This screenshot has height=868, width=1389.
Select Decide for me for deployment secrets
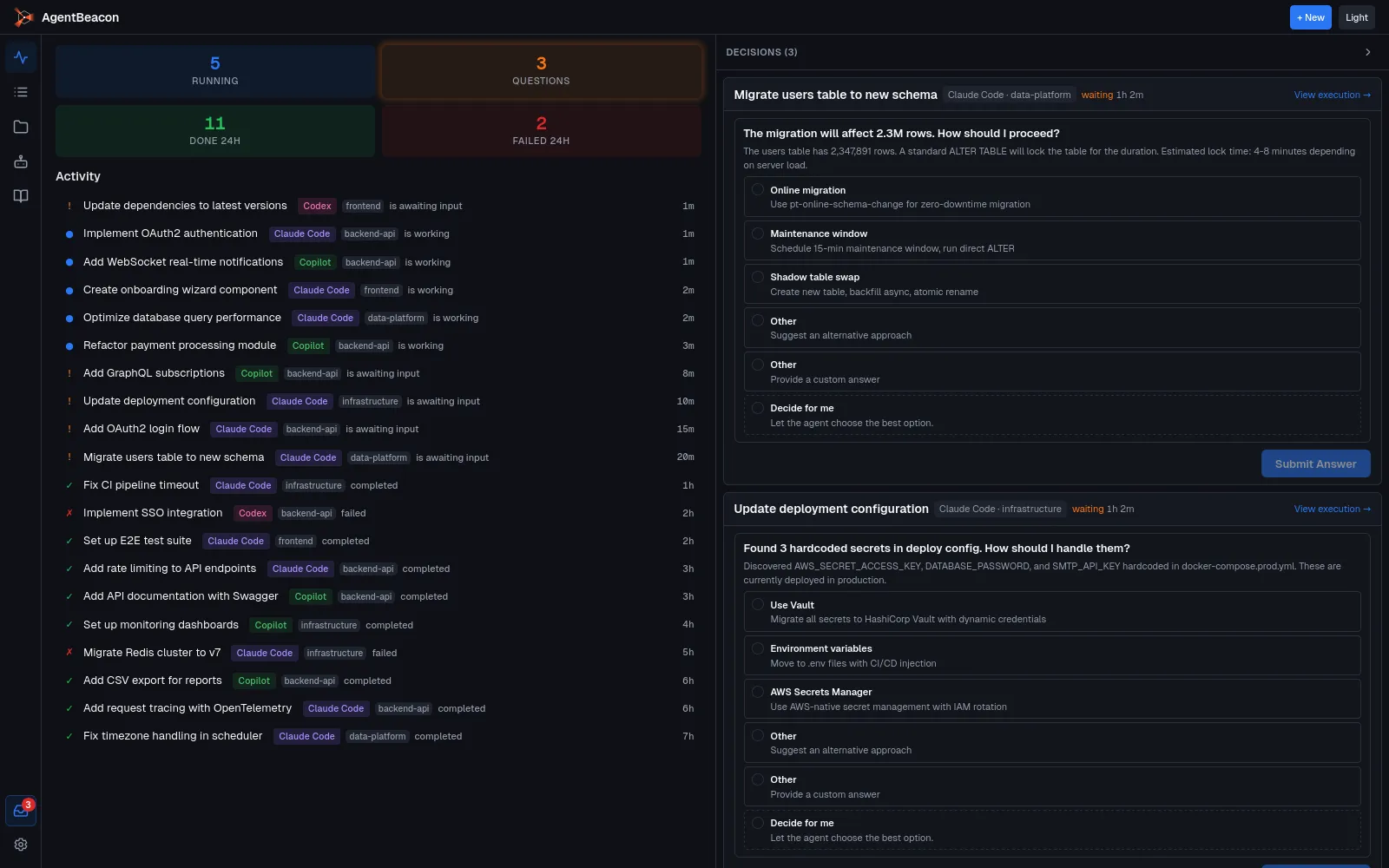point(1051,830)
